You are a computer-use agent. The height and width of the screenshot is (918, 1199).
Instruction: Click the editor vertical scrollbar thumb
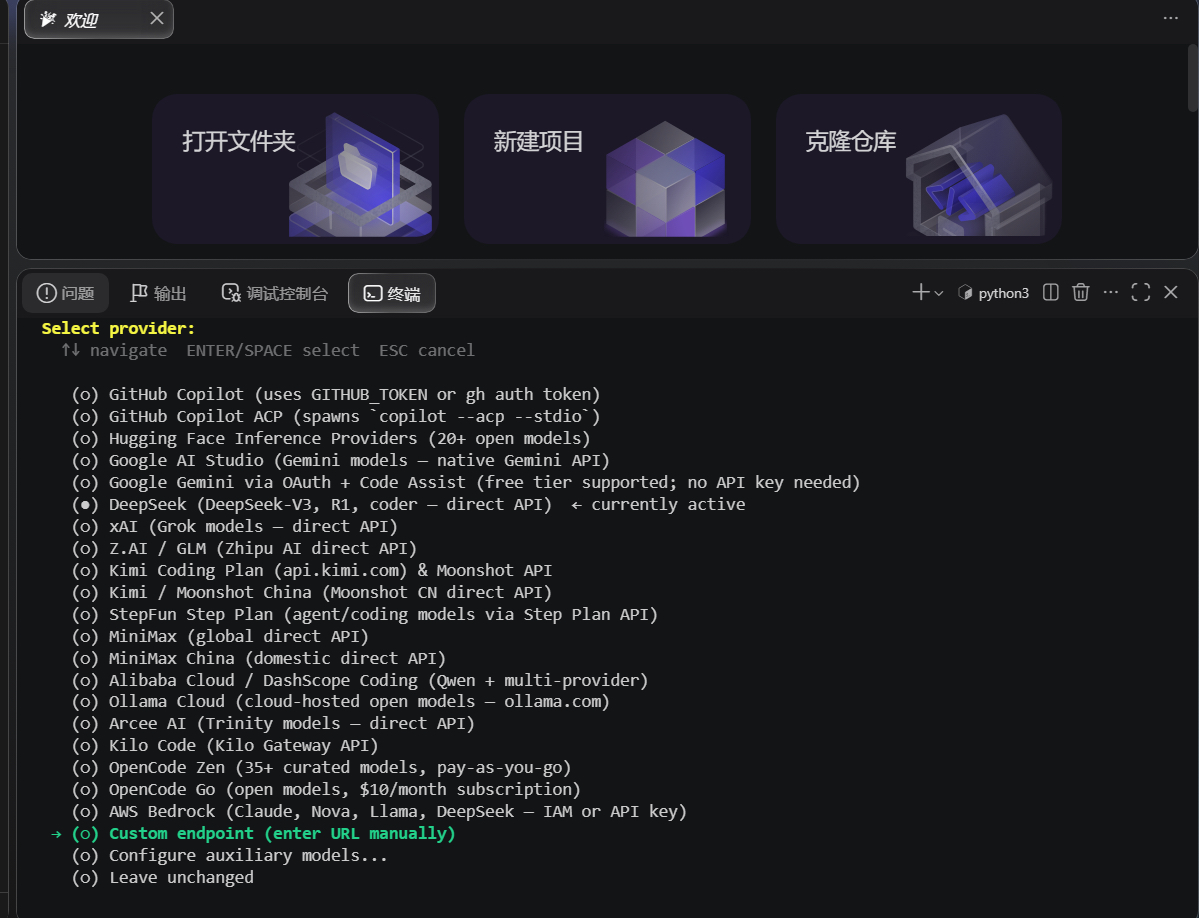pos(1193,78)
